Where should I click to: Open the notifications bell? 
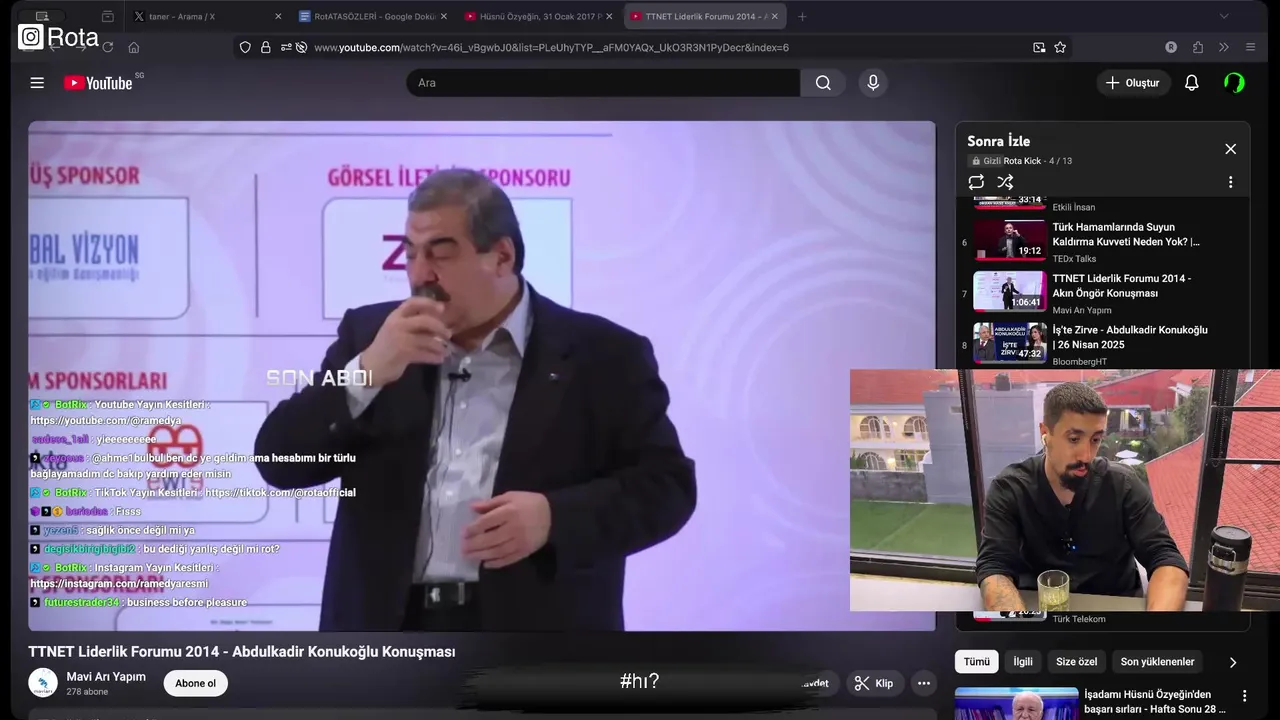1191,83
